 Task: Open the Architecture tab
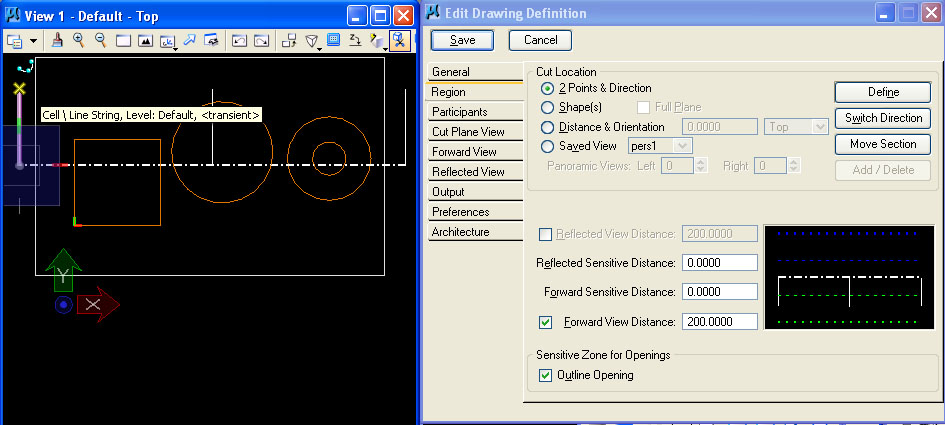coord(475,231)
